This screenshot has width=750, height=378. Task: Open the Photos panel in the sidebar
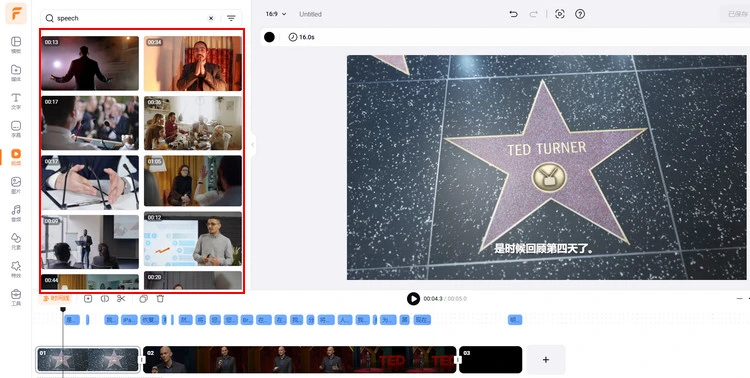click(x=16, y=185)
